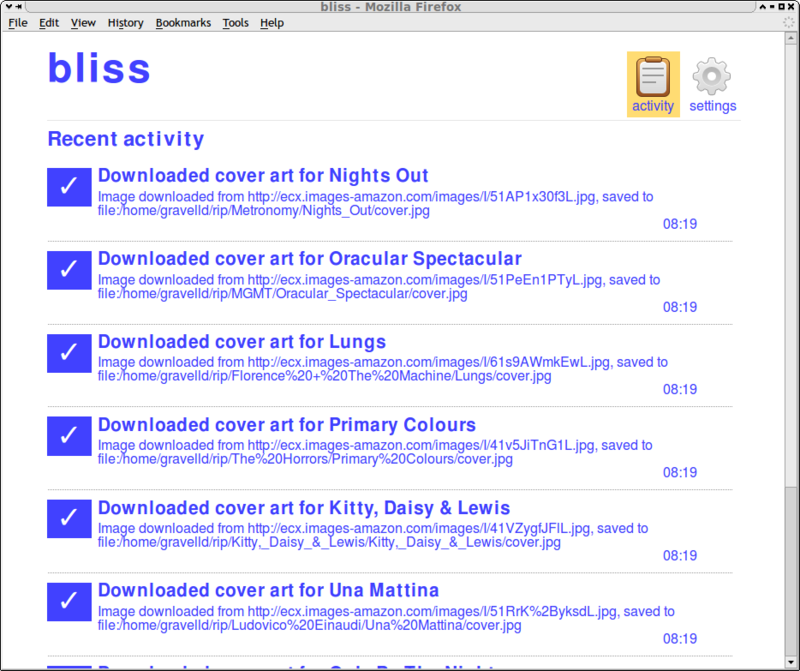
Task: Click the vertical scrollbar thumb
Action: 791,571
